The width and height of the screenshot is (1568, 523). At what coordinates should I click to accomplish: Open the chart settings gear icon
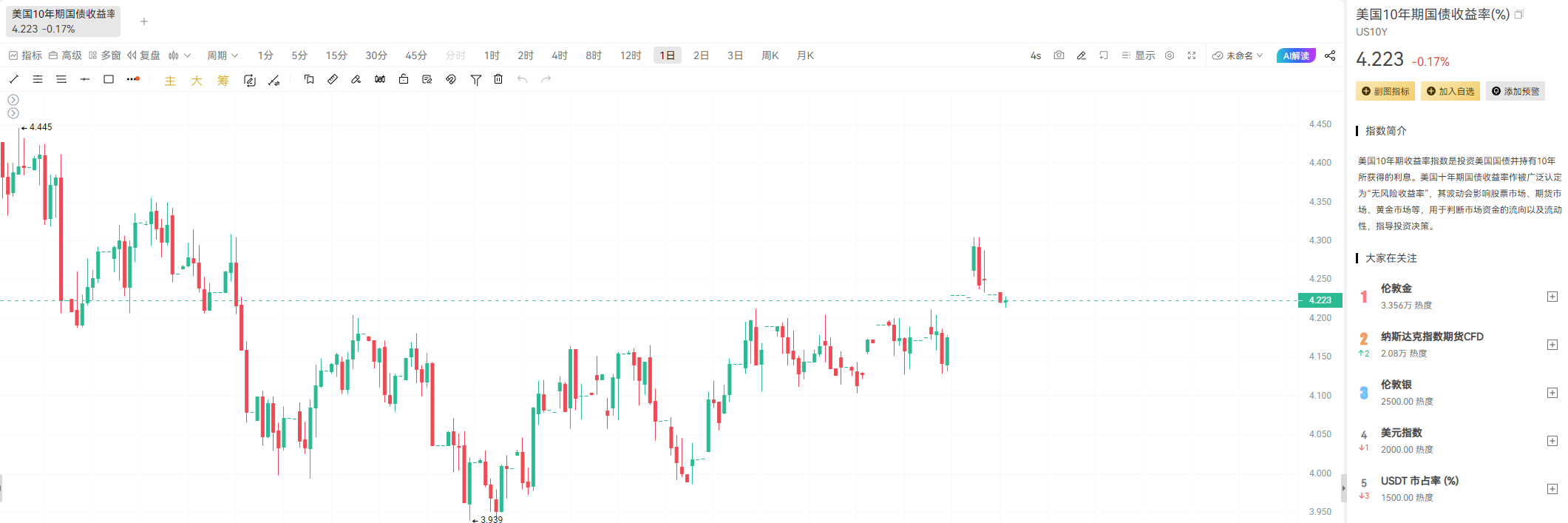1170,55
